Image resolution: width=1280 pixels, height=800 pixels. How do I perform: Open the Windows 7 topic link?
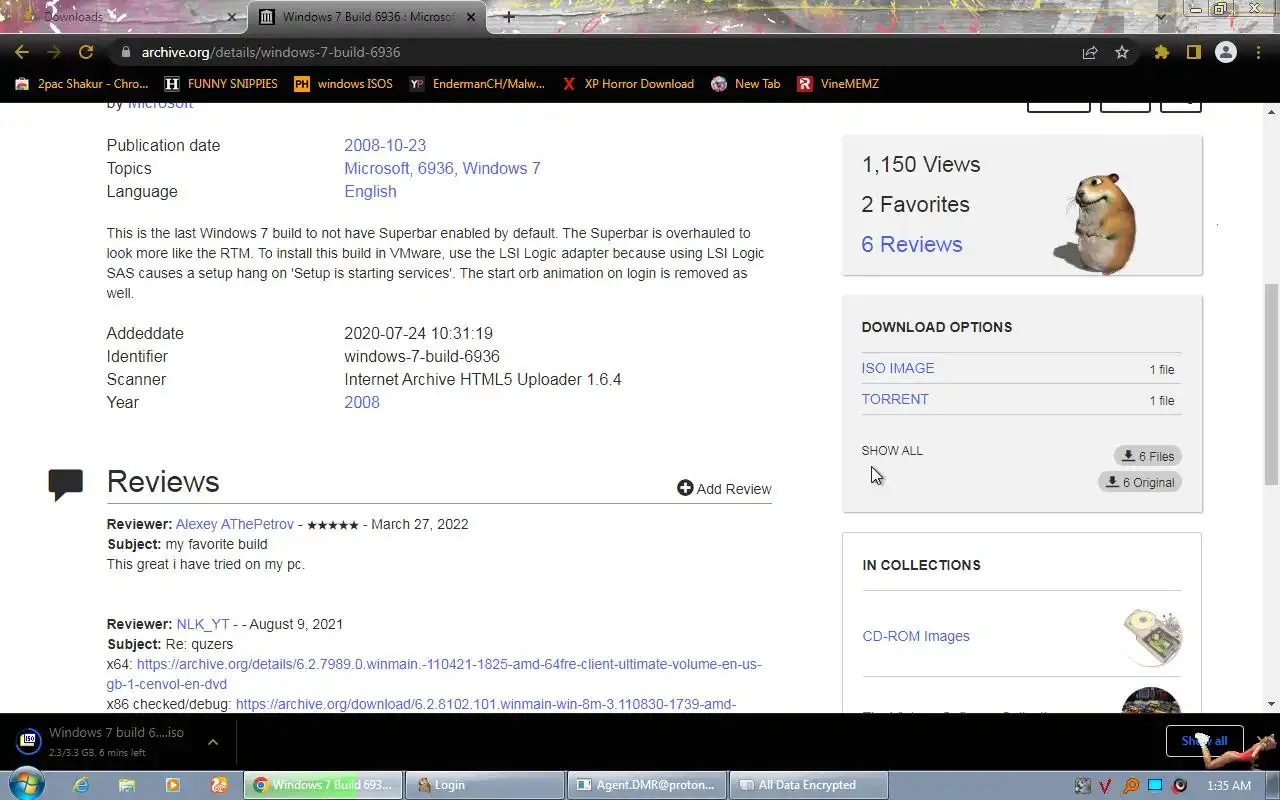(x=501, y=168)
